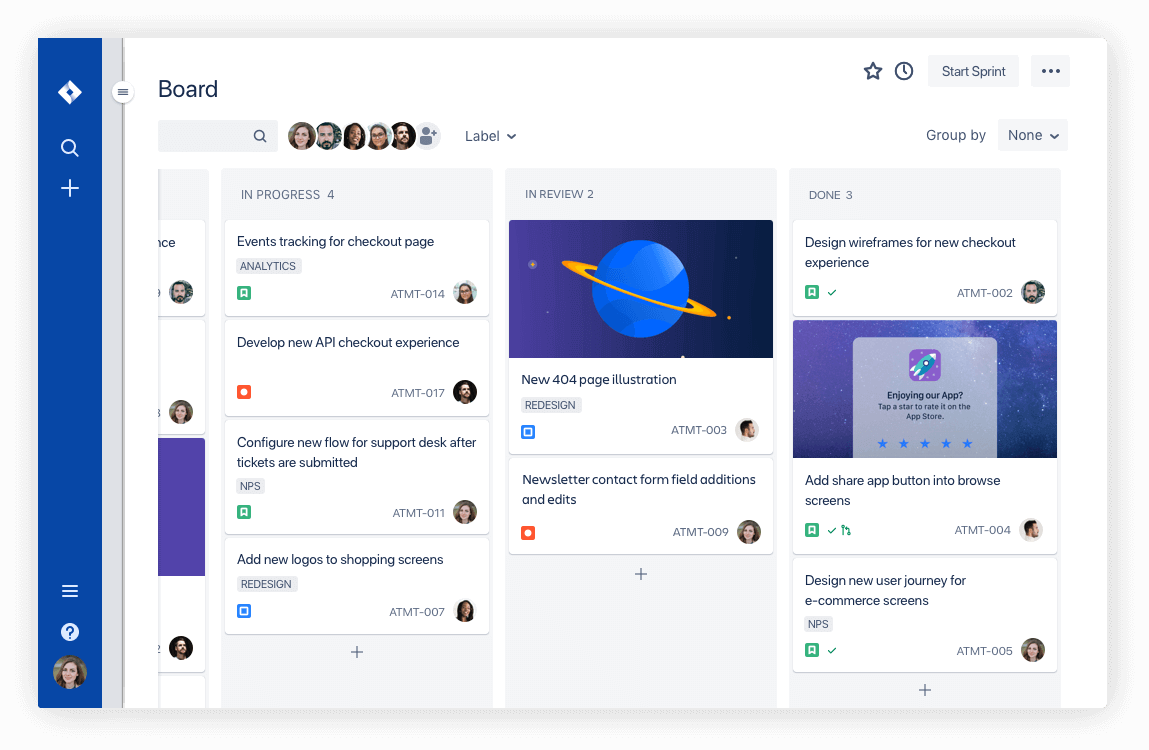Click the plus icon to create an issue
Screen dimensions: 1149x750
69,187
